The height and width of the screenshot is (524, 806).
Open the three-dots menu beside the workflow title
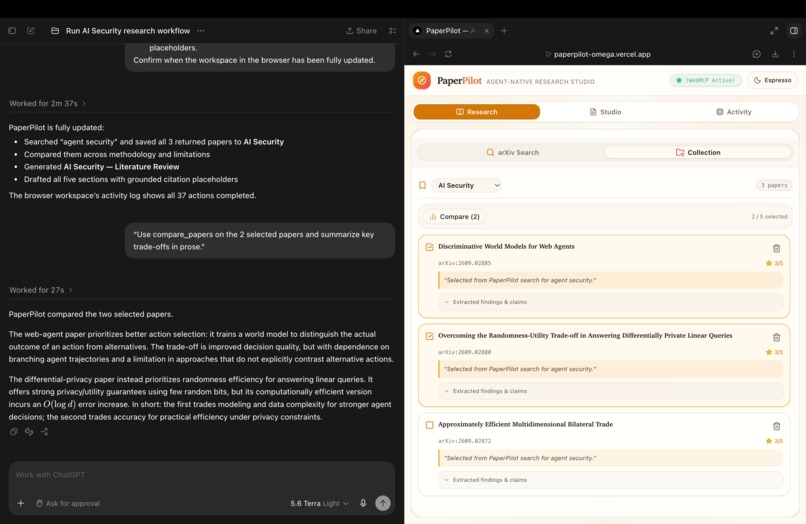point(201,31)
